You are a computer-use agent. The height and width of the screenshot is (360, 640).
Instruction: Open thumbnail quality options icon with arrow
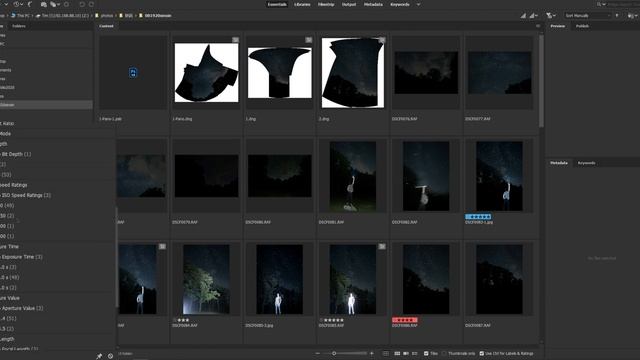(x=533, y=16)
